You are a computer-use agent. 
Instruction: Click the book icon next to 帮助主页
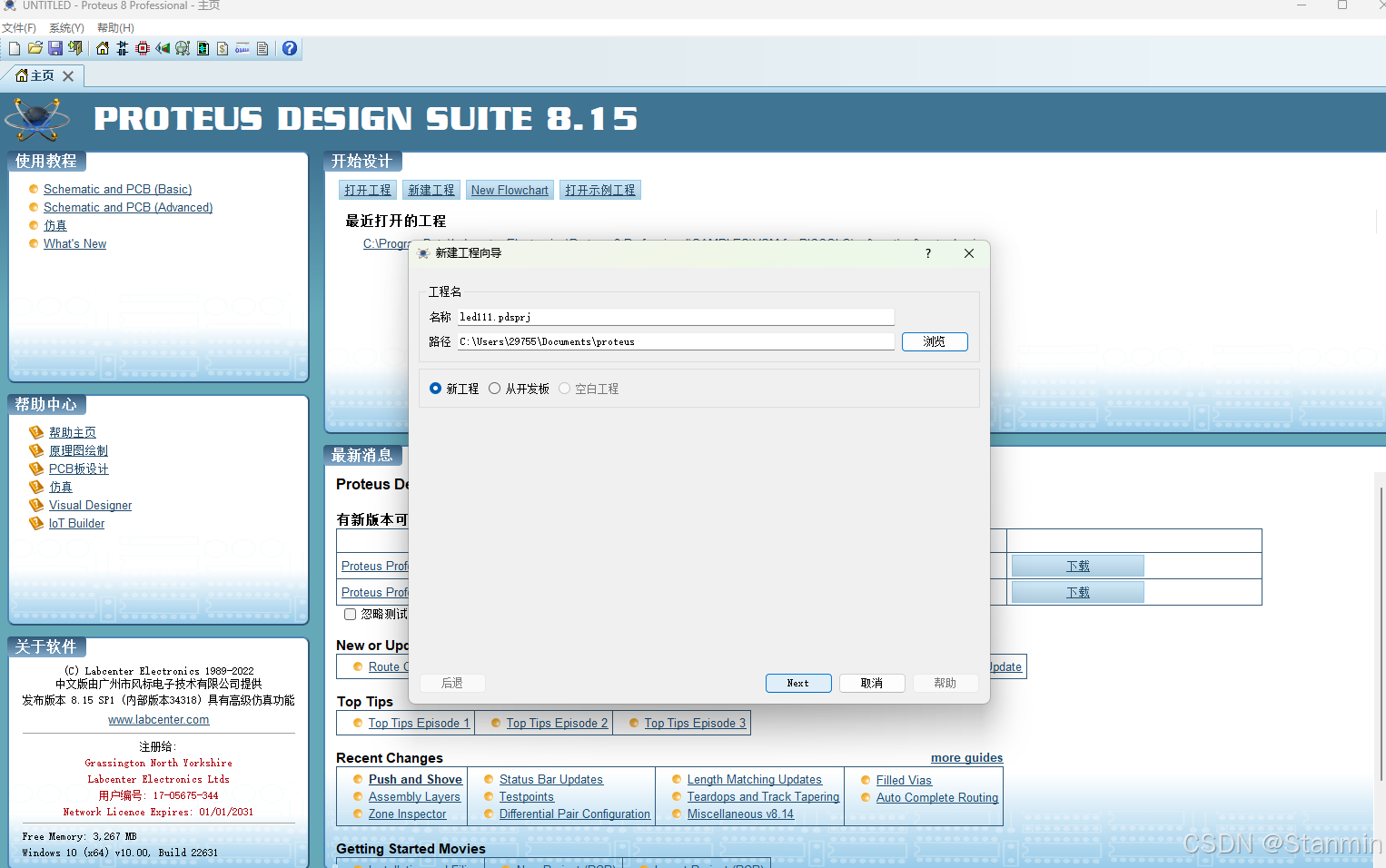click(x=36, y=432)
